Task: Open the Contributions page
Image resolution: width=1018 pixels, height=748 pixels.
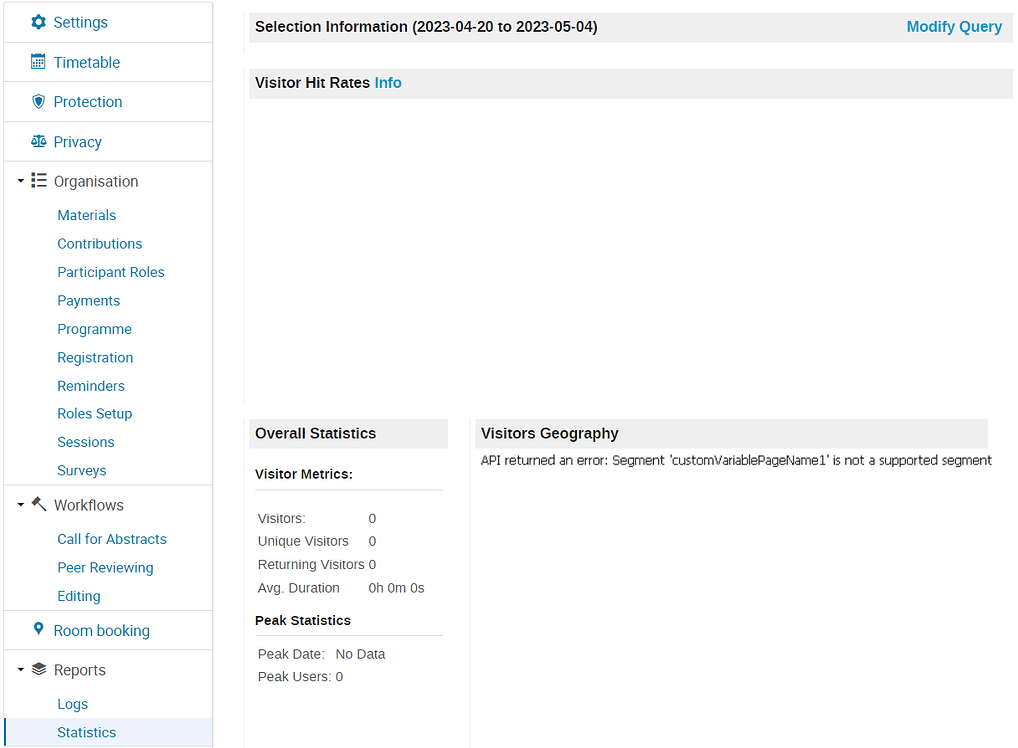Action: (99, 243)
